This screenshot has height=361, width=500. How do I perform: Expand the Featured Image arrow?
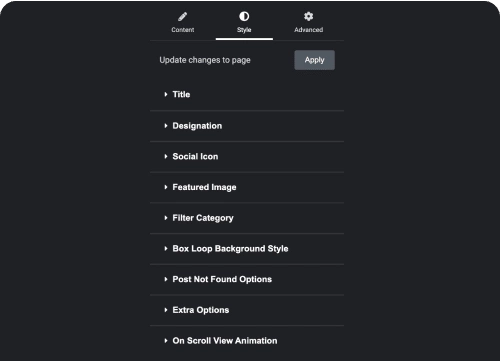pos(166,187)
